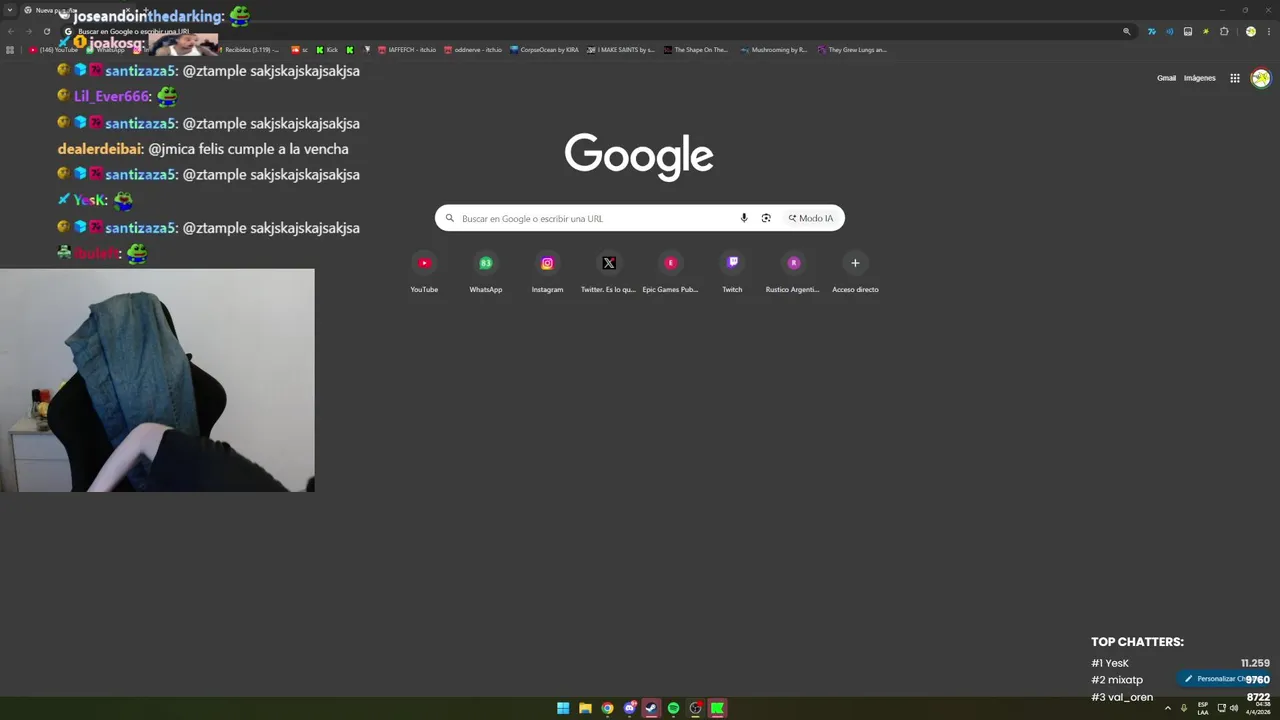Open the Twitter X shortcut tile
Image resolution: width=1280 pixels, height=720 pixels.
coord(609,273)
